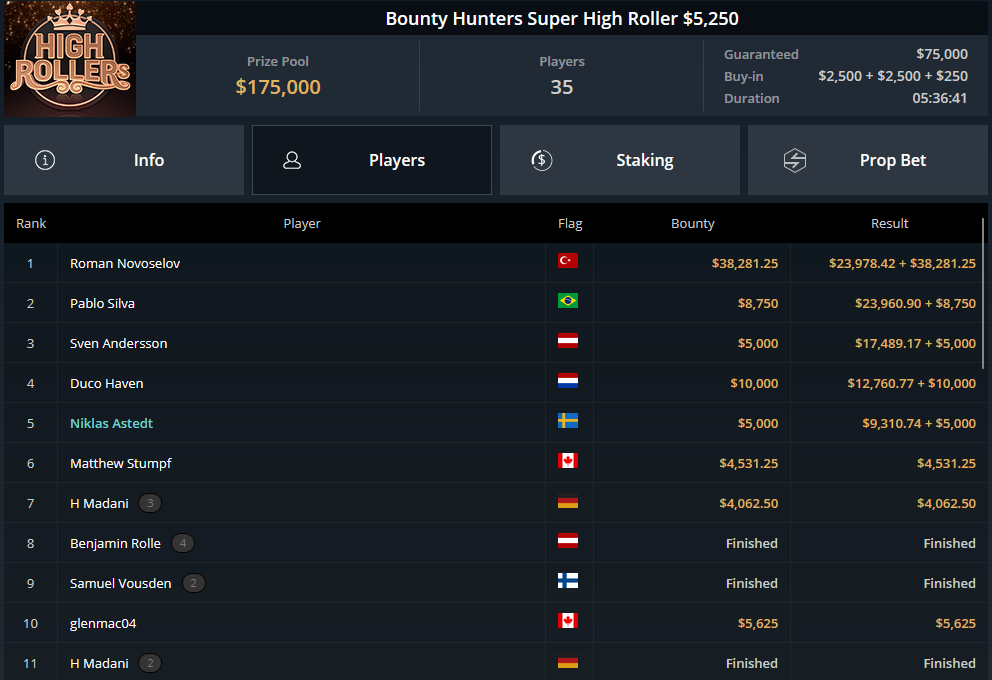This screenshot has height=680, width=992.
Task: Click the duration 05:36:41
Action: point(939,98)
